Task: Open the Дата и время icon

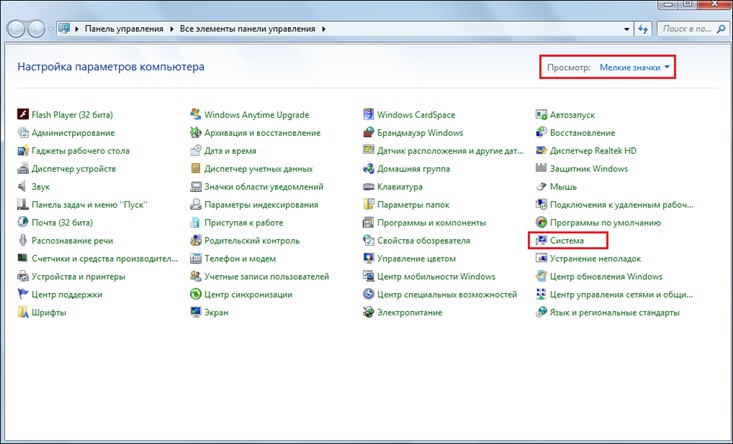Action: 196,150
